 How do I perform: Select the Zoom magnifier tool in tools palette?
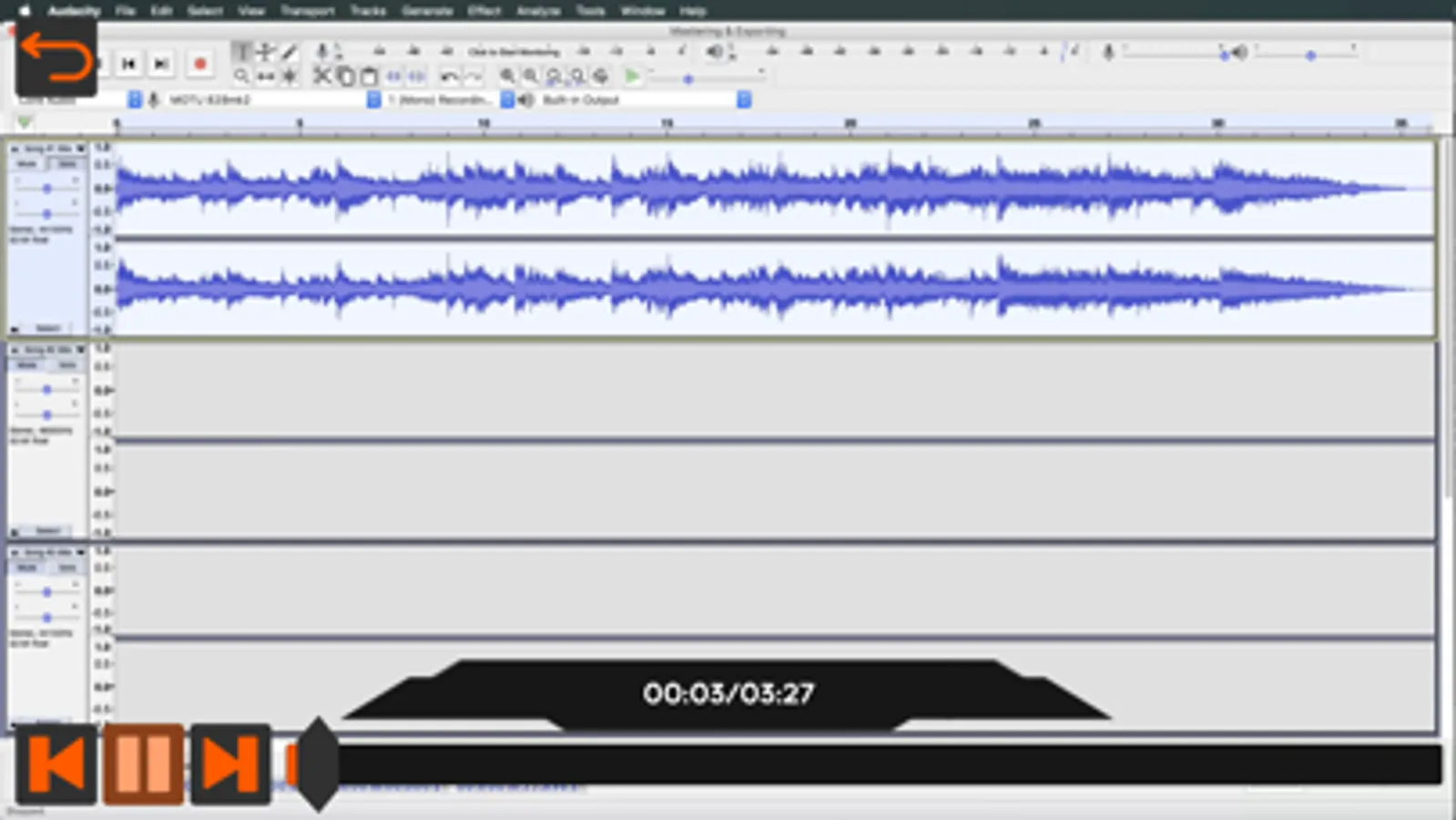[242, 77]
